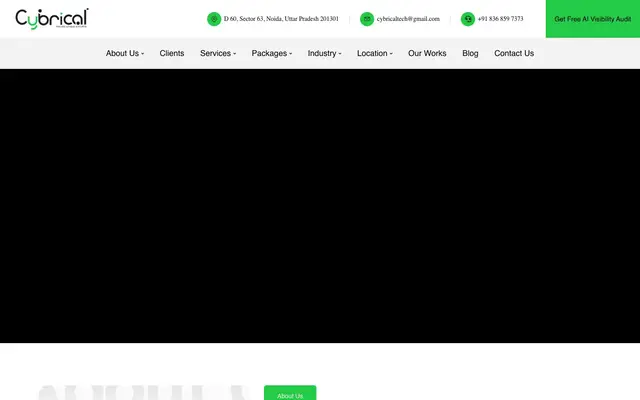The height and width of the screenshot is (400, 640).
Task: Click the green About Us button below banner
Action: [290, 393]
